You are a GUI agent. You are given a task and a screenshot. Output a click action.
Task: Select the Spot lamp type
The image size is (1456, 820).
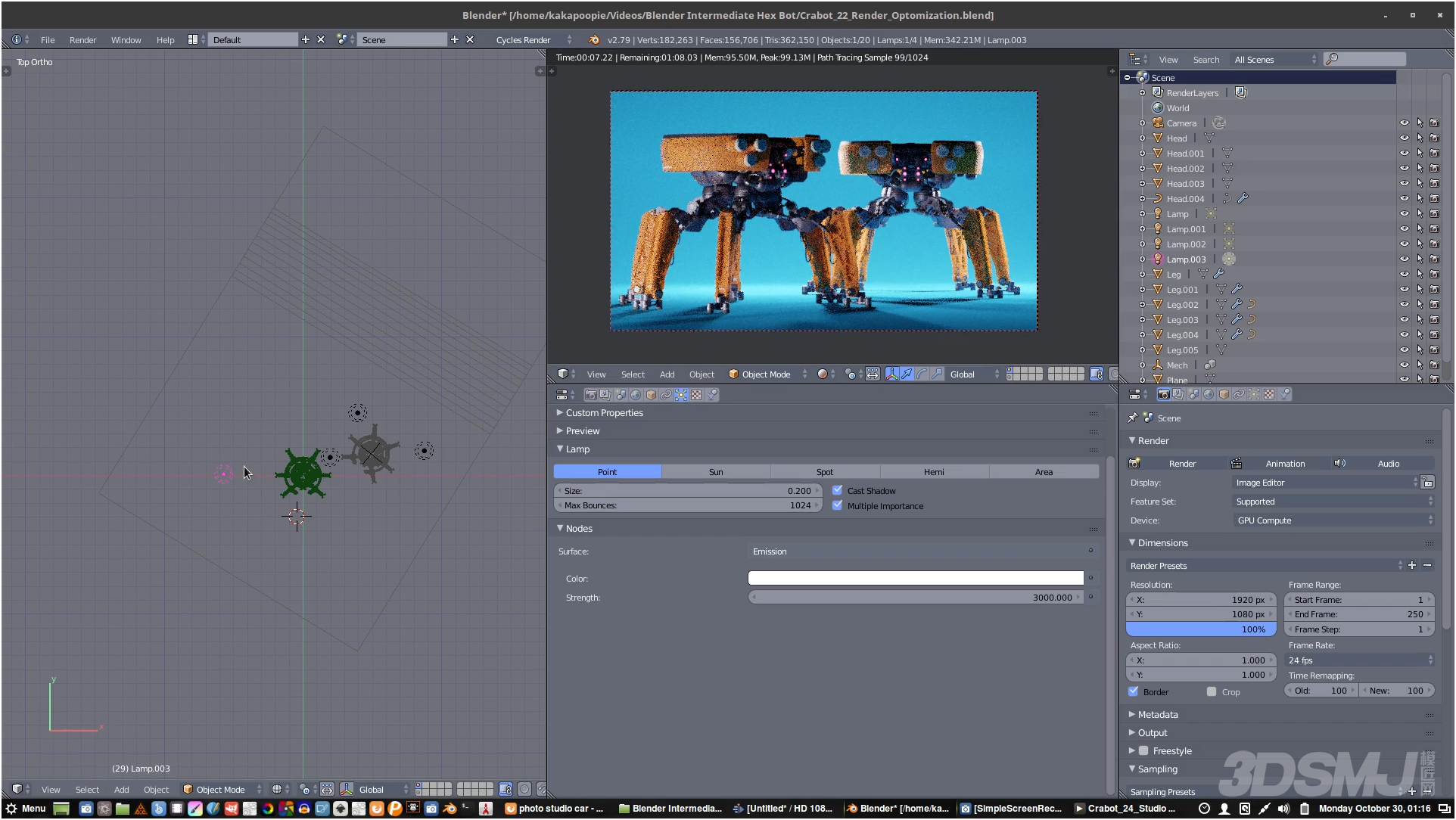(x=825, y=472)
